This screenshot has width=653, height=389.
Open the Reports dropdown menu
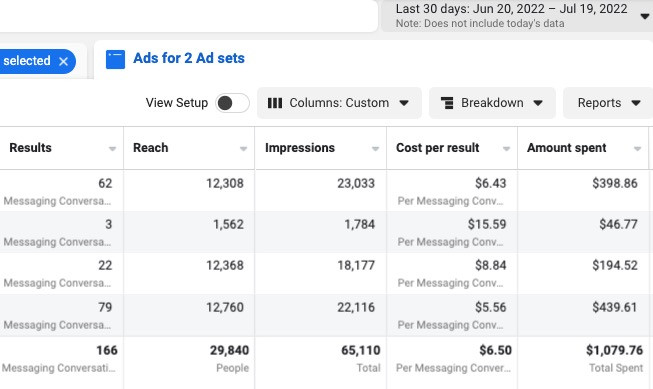click(608, 103)
